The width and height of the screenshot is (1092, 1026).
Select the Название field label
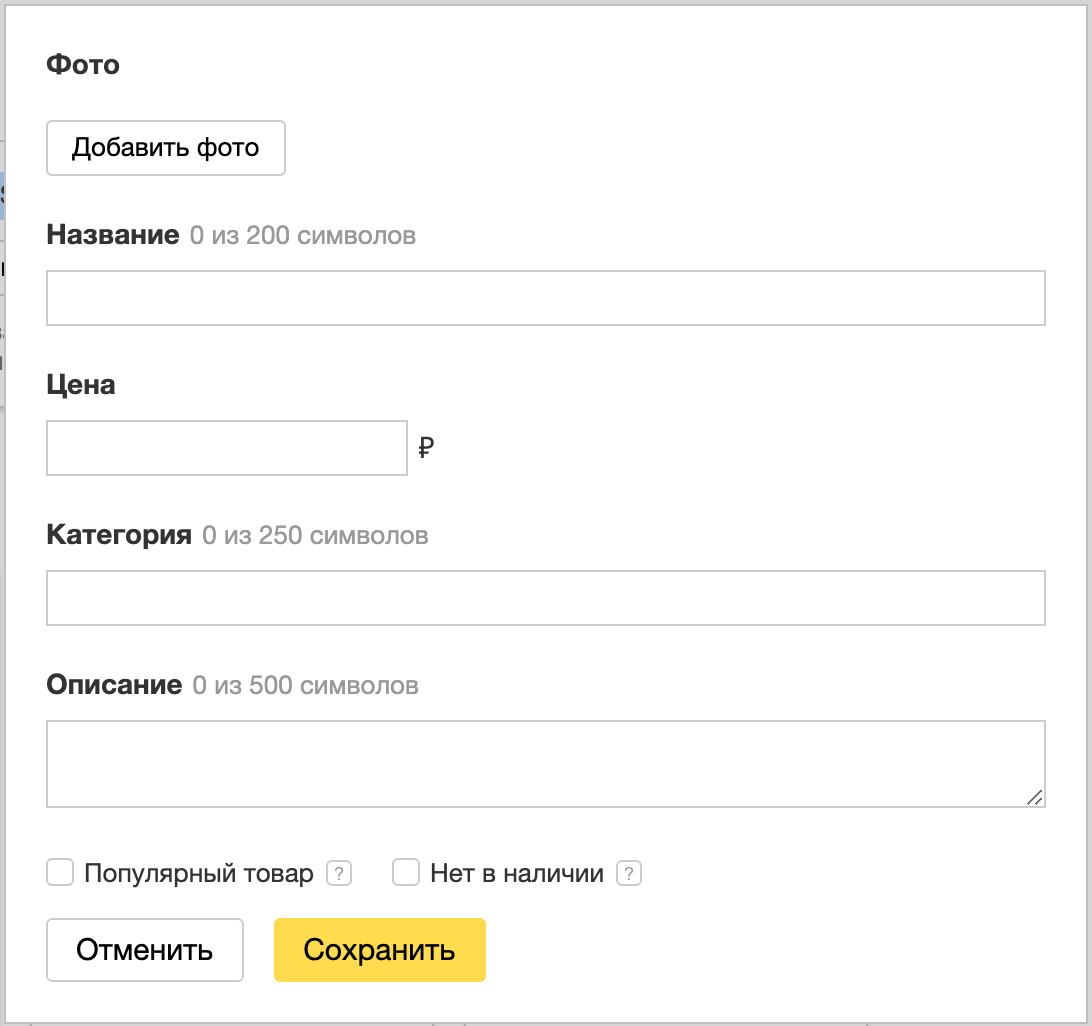111,236
